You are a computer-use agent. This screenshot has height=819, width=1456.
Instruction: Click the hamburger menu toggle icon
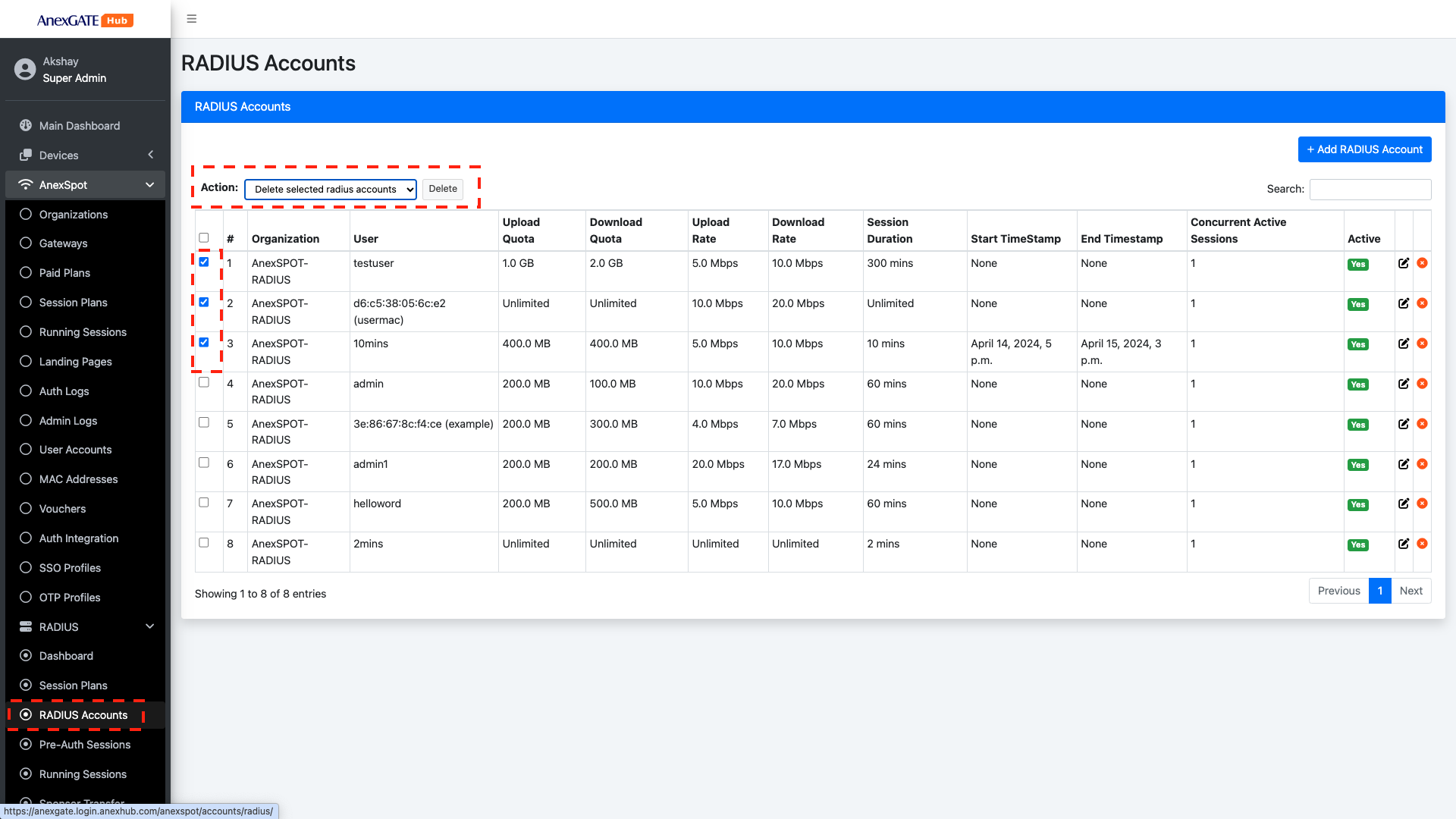[192, 19]
